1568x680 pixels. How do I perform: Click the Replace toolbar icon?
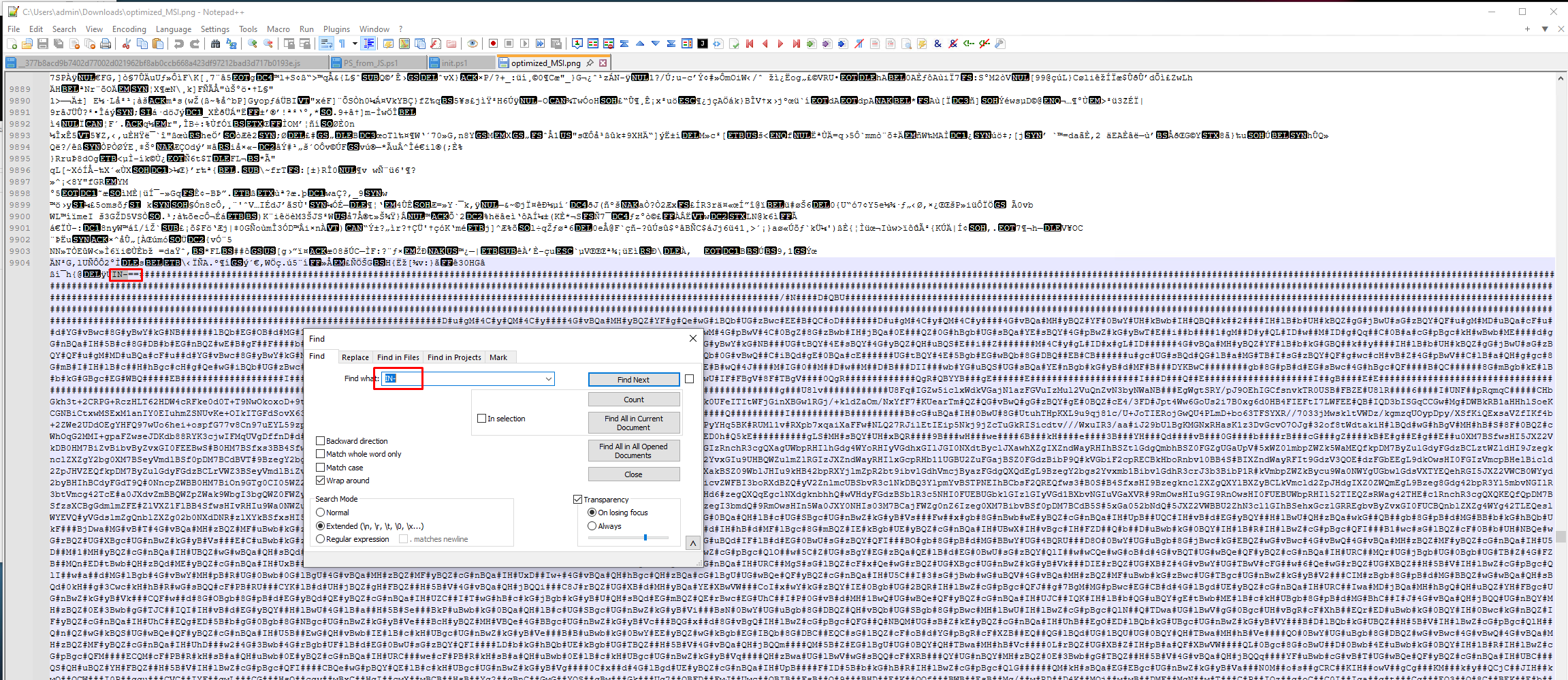click(x=231, y=44)
